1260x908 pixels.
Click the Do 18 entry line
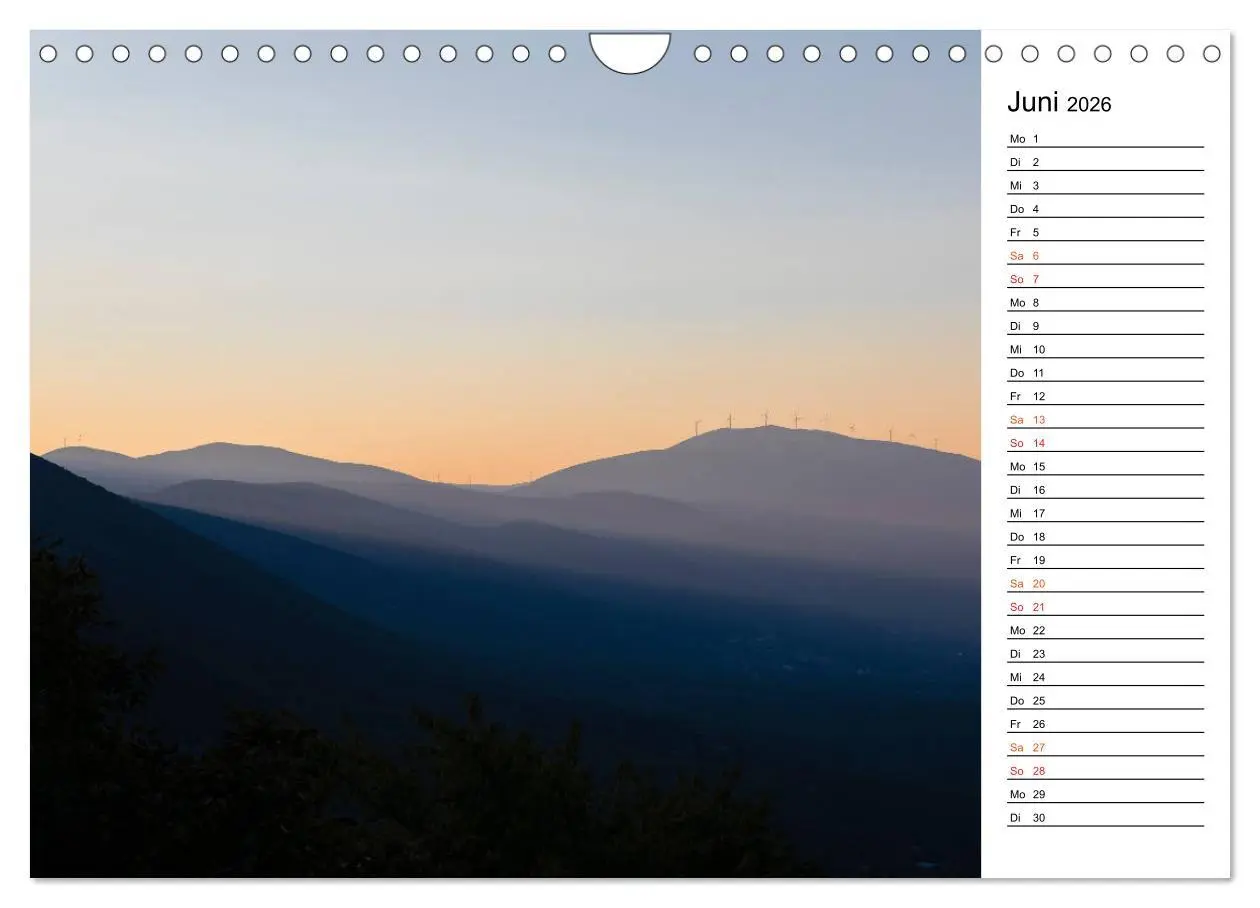click(1105, 537)
